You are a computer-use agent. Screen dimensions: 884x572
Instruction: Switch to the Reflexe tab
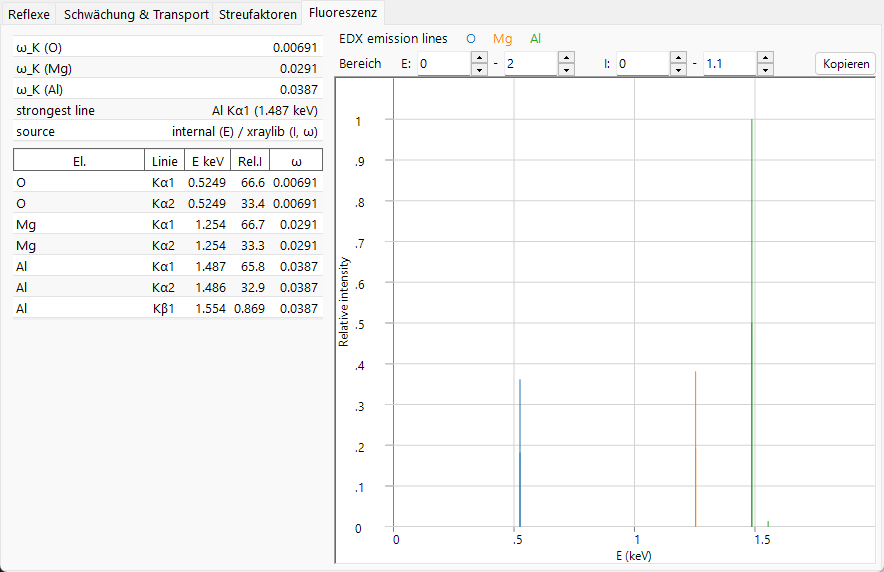coord(29,14)
